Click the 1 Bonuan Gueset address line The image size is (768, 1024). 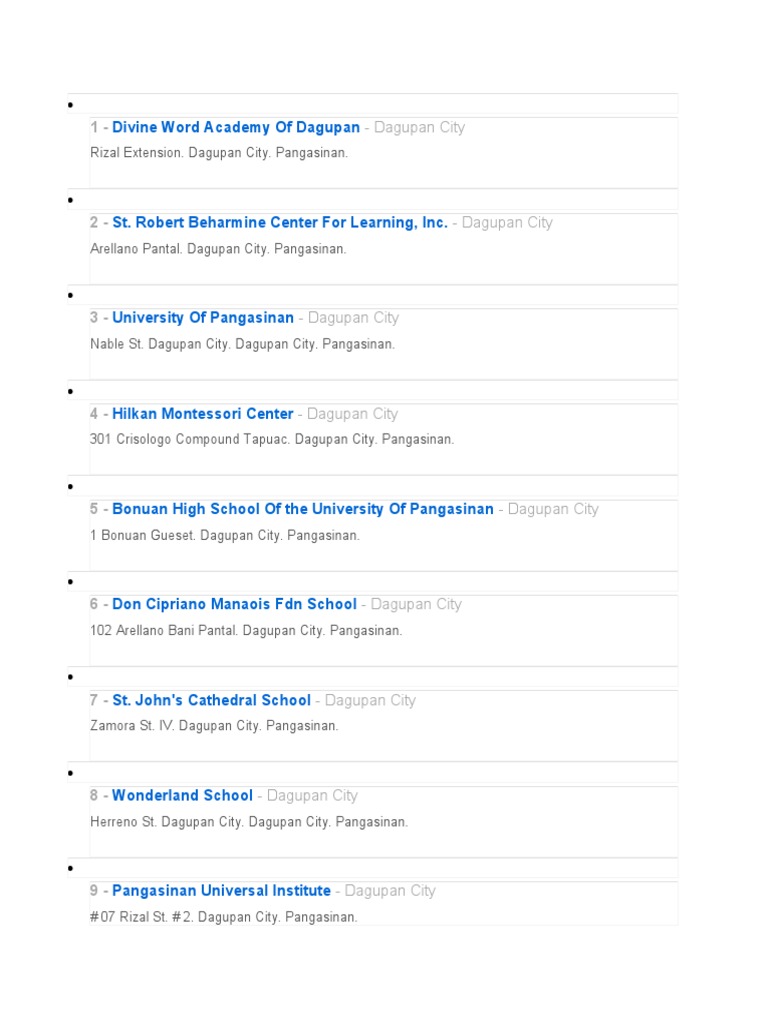225,536
